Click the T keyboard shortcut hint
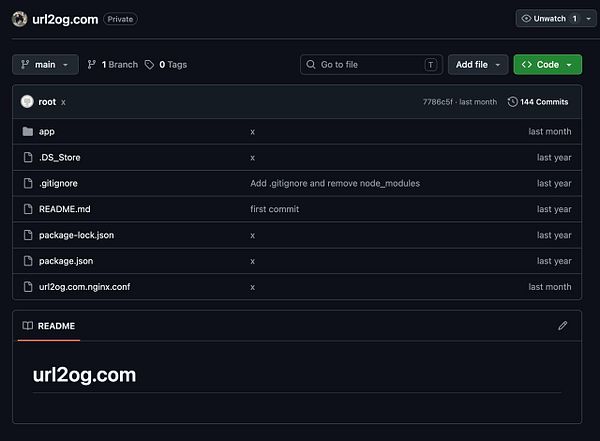 (430, 65)
